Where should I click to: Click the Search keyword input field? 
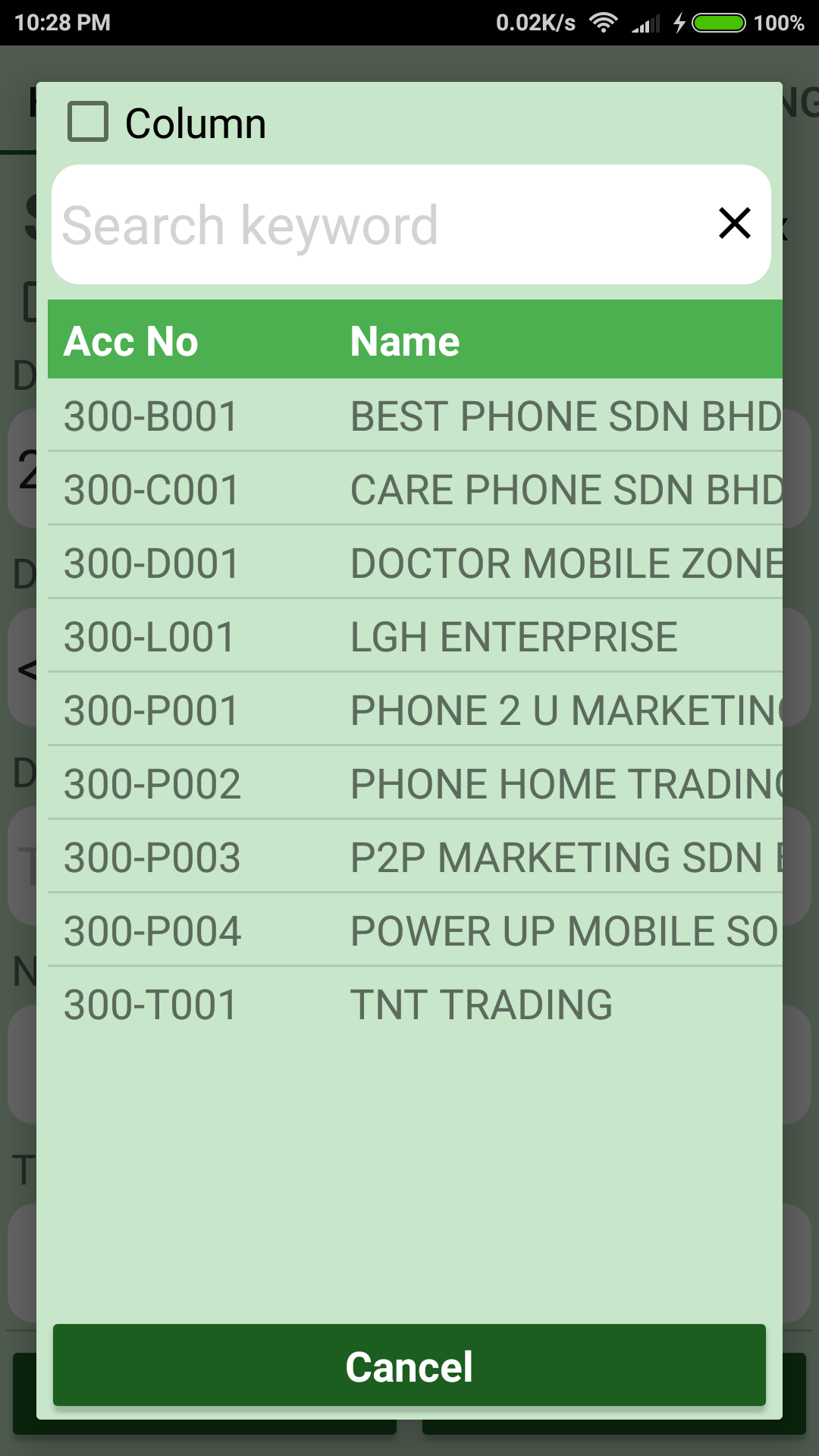point(379,225)
